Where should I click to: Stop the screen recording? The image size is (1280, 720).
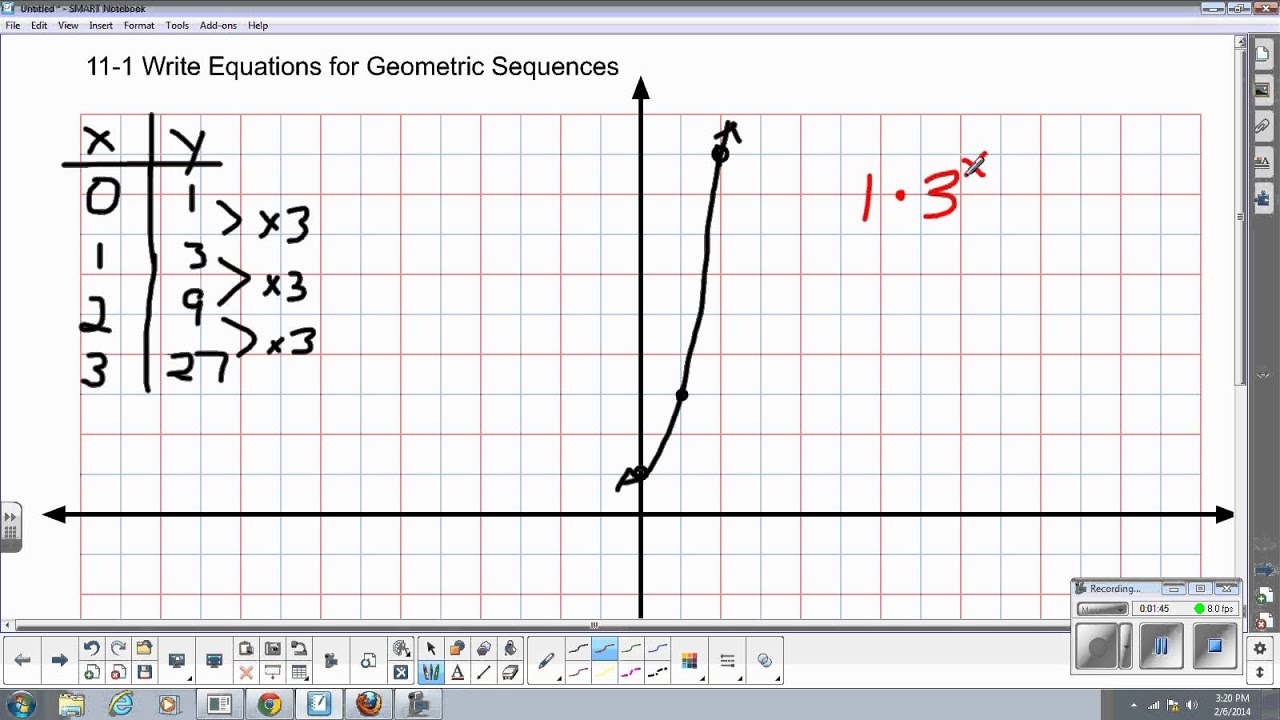click(x=1214, y=647)
